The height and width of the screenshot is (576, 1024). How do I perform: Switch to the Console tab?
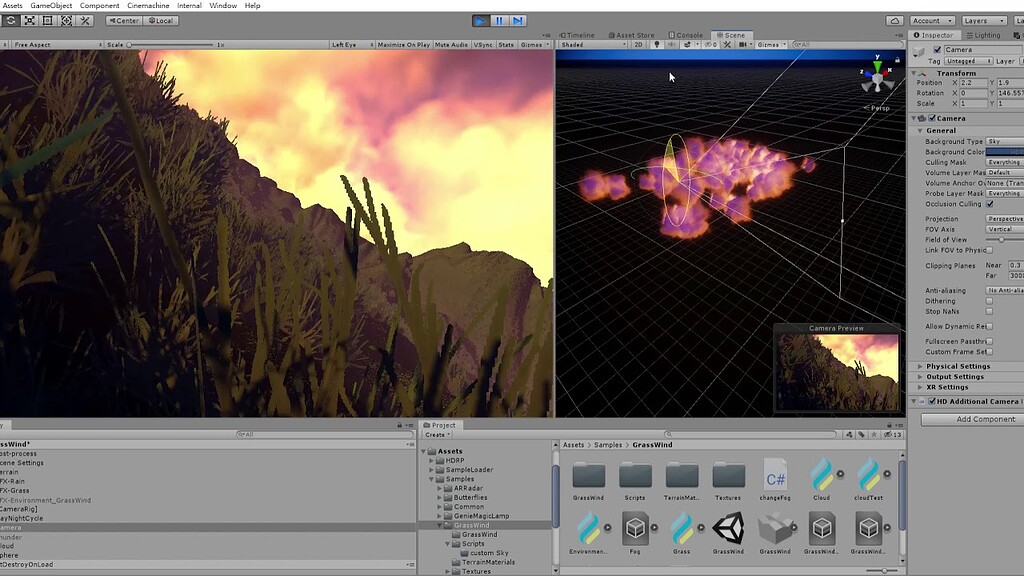685,33
